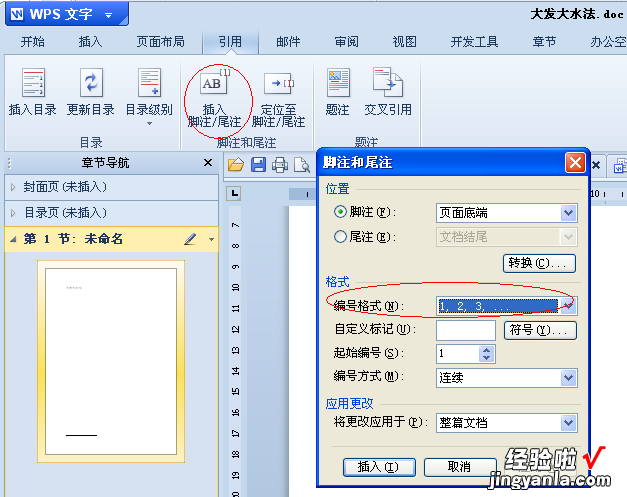Select the page thumbnail in section 1
Viewport: 627px width, 497px height.
pos(111,361)
